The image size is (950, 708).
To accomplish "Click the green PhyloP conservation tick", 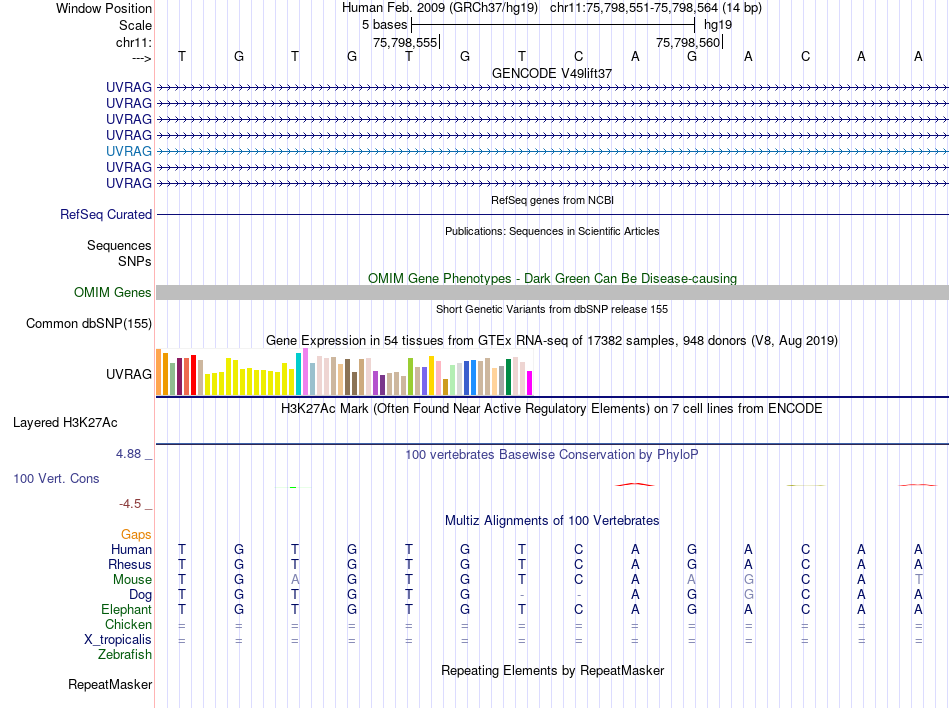I will (293, 487).
